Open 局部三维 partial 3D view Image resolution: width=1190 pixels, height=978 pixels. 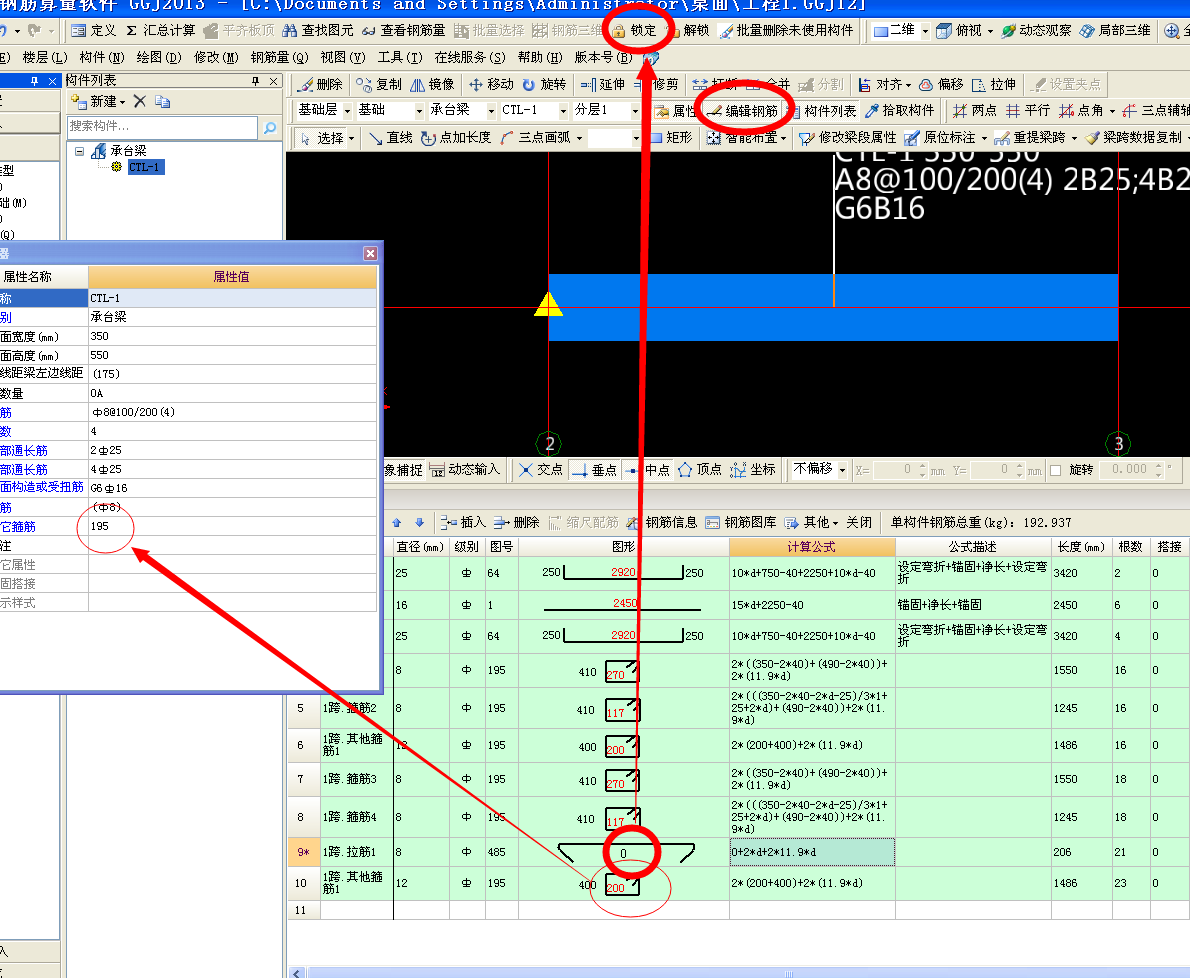pyautogui.click(x=1115, y=30)
